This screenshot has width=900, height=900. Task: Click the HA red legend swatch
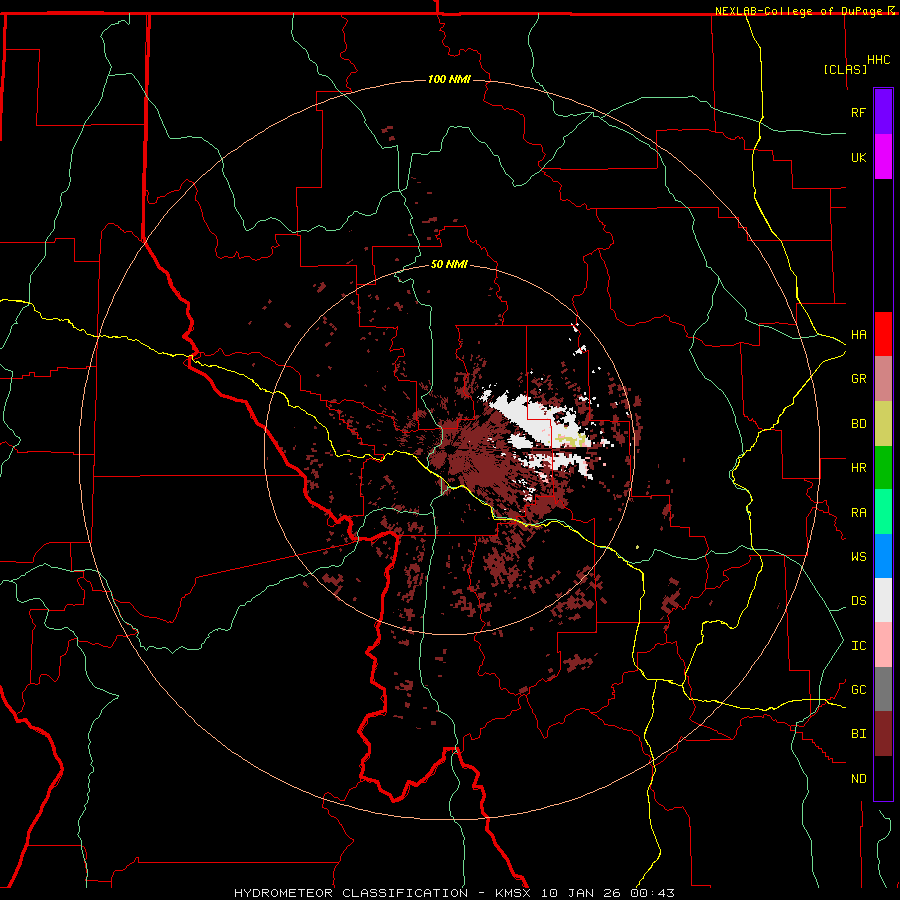(x=883, y=334)
